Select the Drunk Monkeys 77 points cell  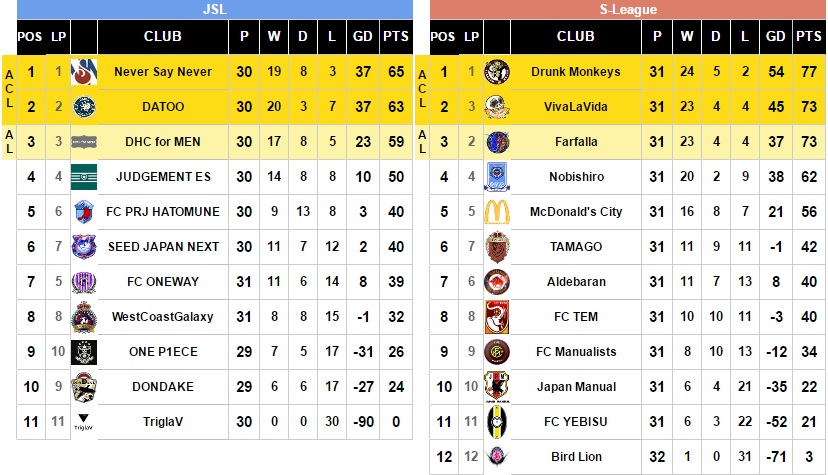click(808, 72)
